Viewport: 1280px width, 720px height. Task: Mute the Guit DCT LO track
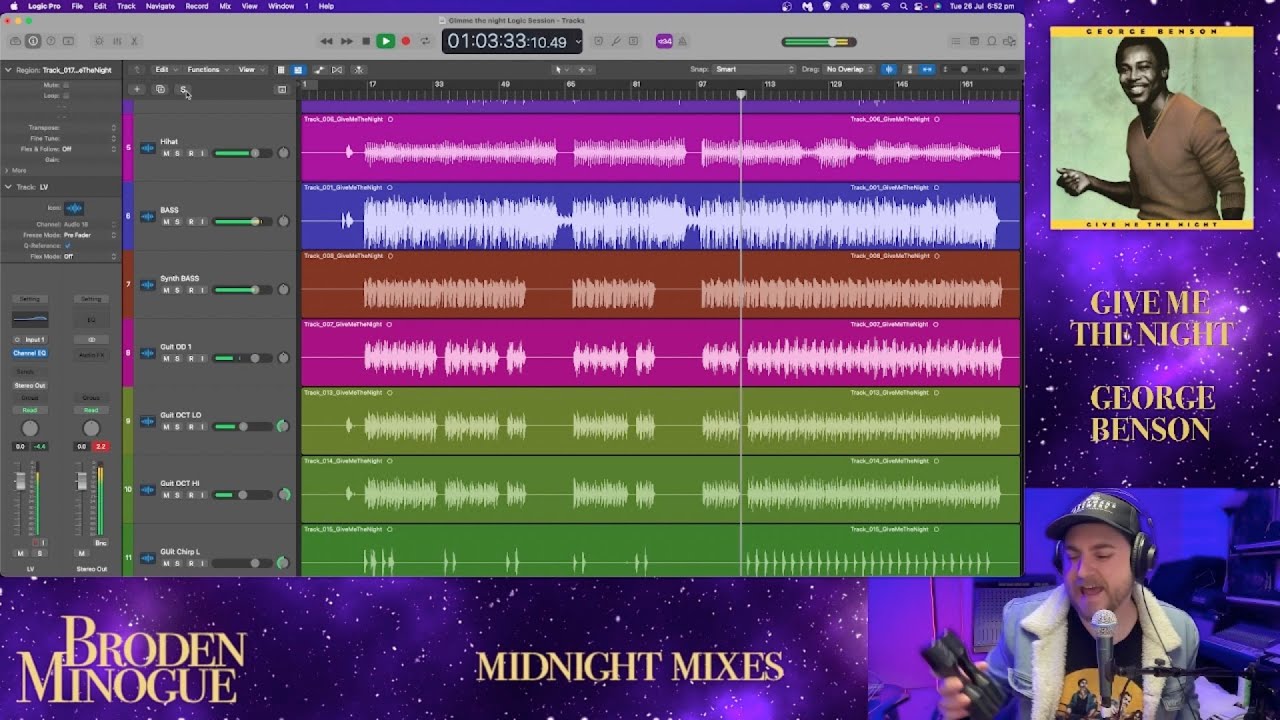[166, 427]
